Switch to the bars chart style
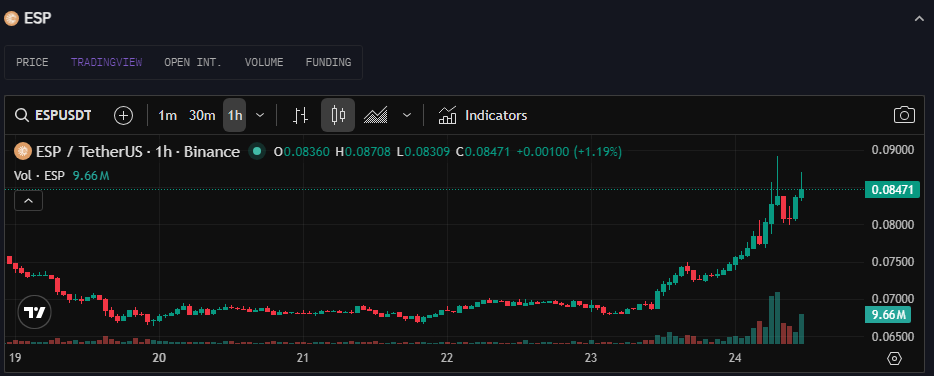This screenshot has height=376, width=934. [301, 115]
